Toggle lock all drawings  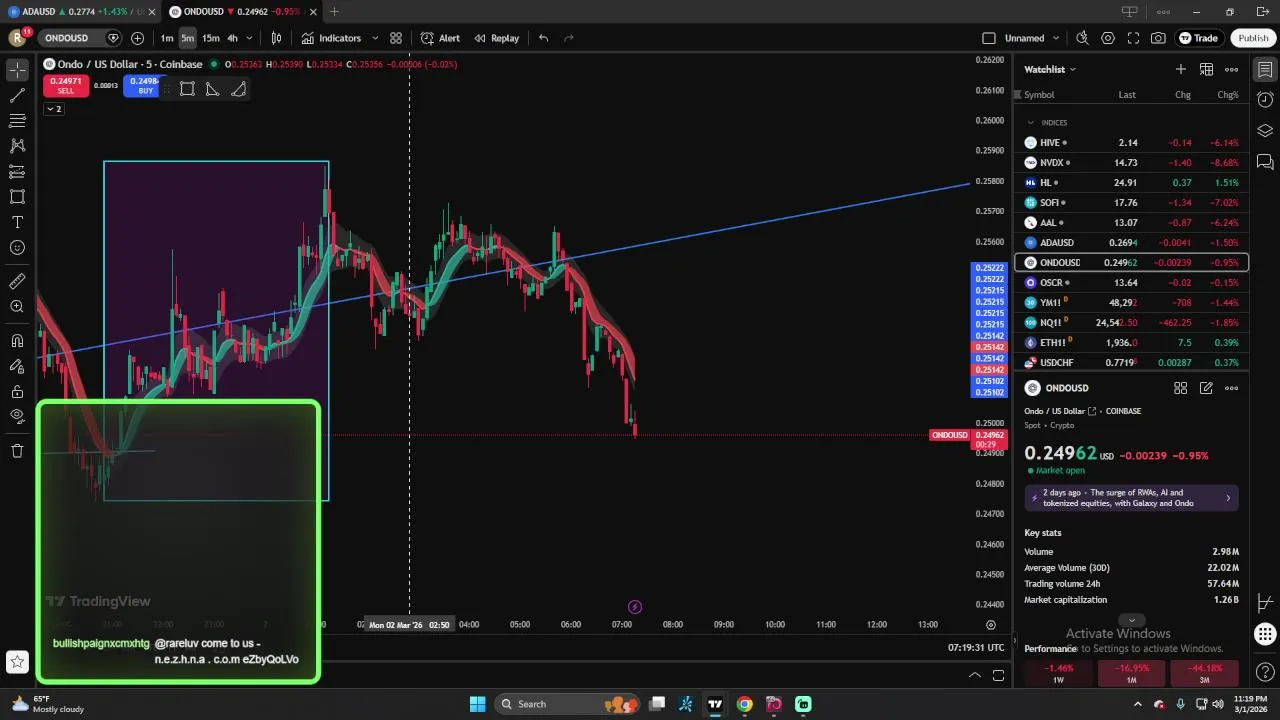coord(17,392)
